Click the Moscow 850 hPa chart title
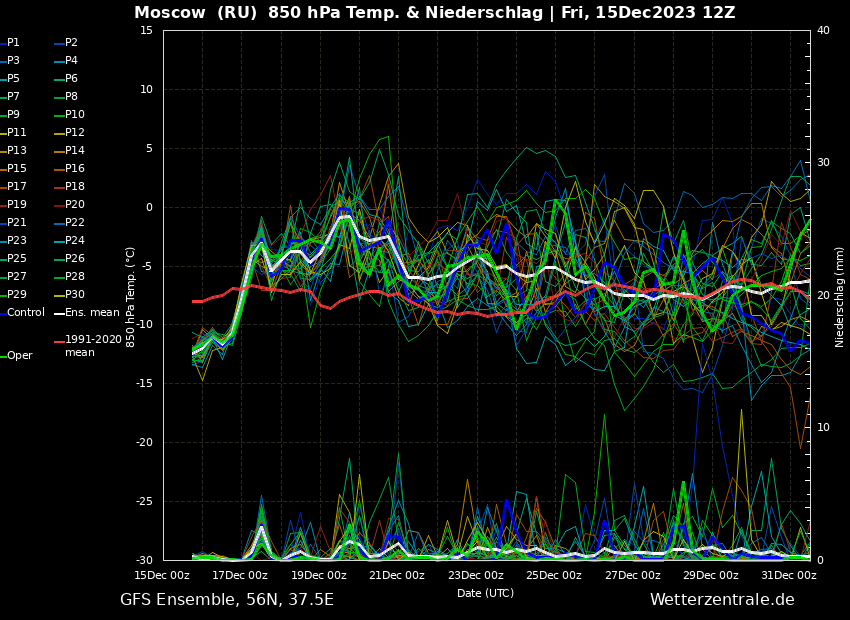The width and height of the screenshot is (850, 620). click(x=434, y=13)
